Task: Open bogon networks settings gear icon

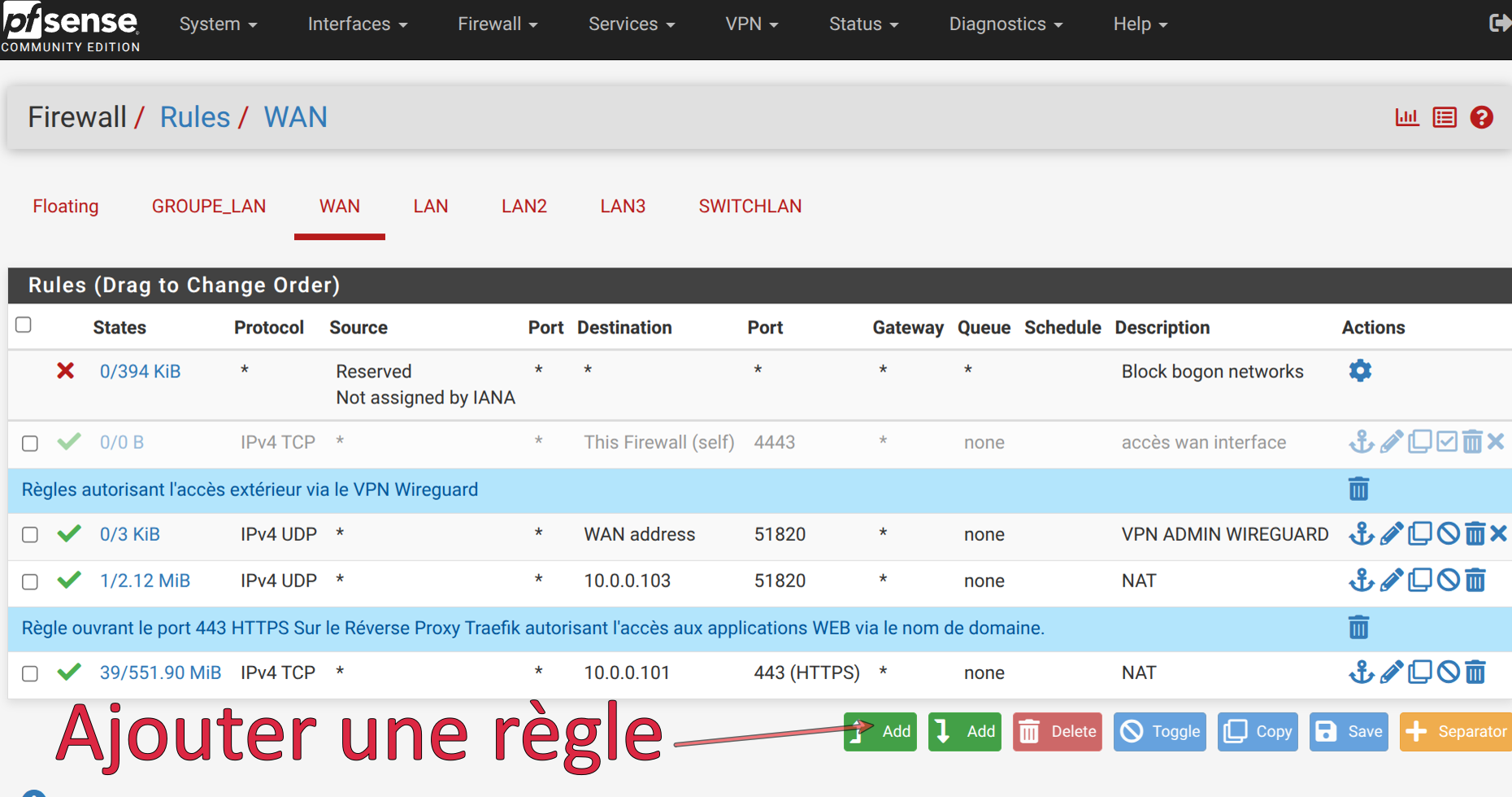Action: [x=1360, y=371]
